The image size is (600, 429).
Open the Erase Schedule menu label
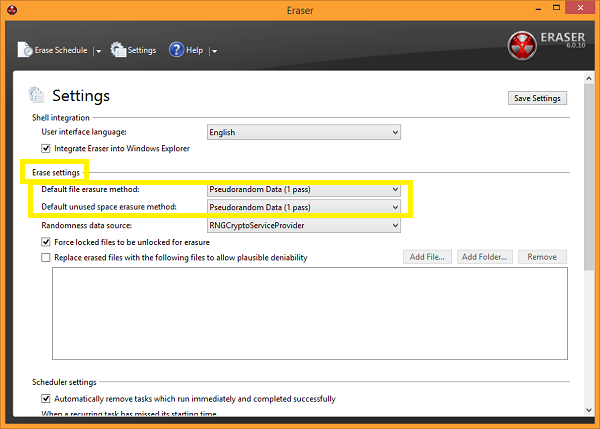coord(61,50)
